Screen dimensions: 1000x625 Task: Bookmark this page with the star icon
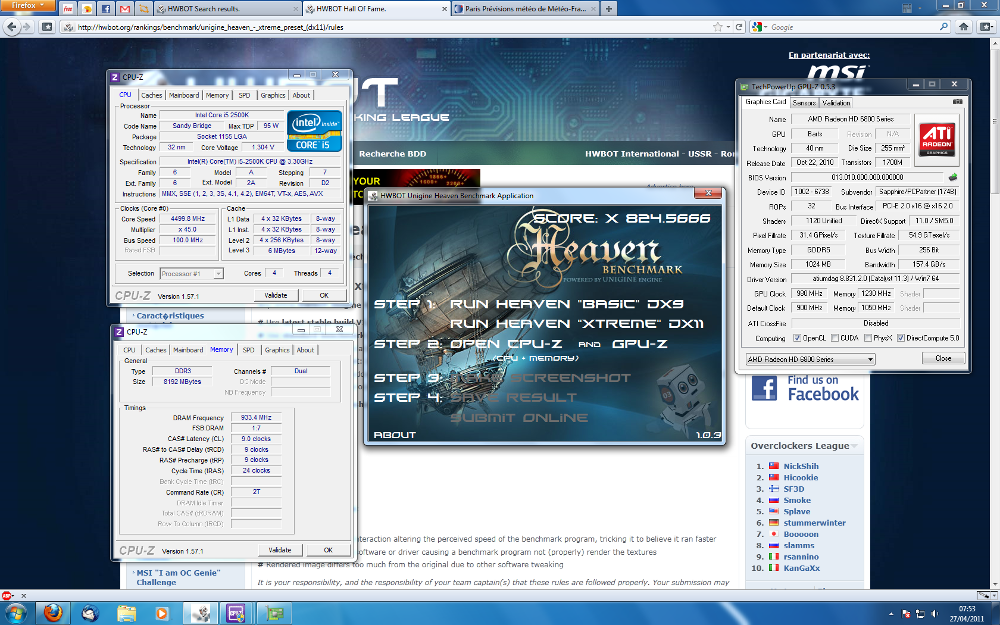click(717, 27)
